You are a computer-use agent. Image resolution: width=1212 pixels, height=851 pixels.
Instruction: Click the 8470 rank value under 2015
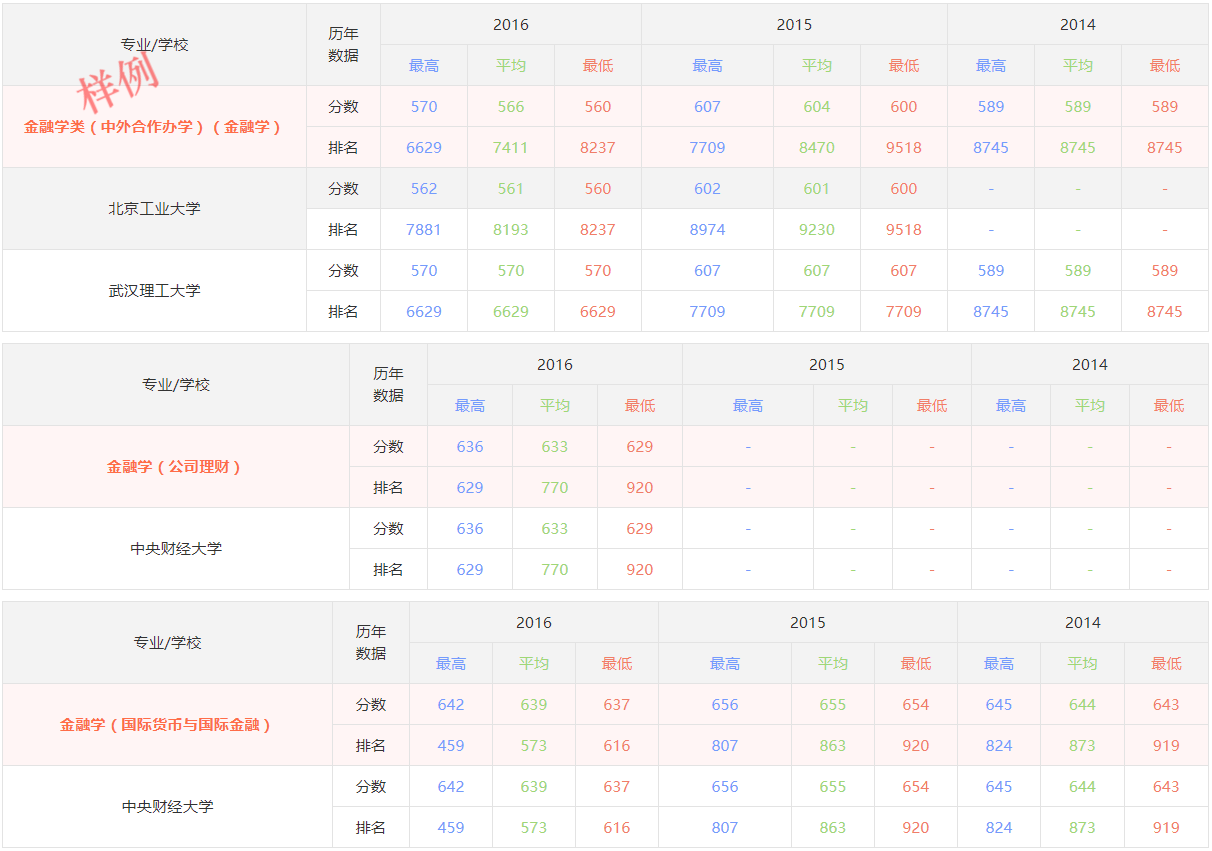(x=817, y=148)
